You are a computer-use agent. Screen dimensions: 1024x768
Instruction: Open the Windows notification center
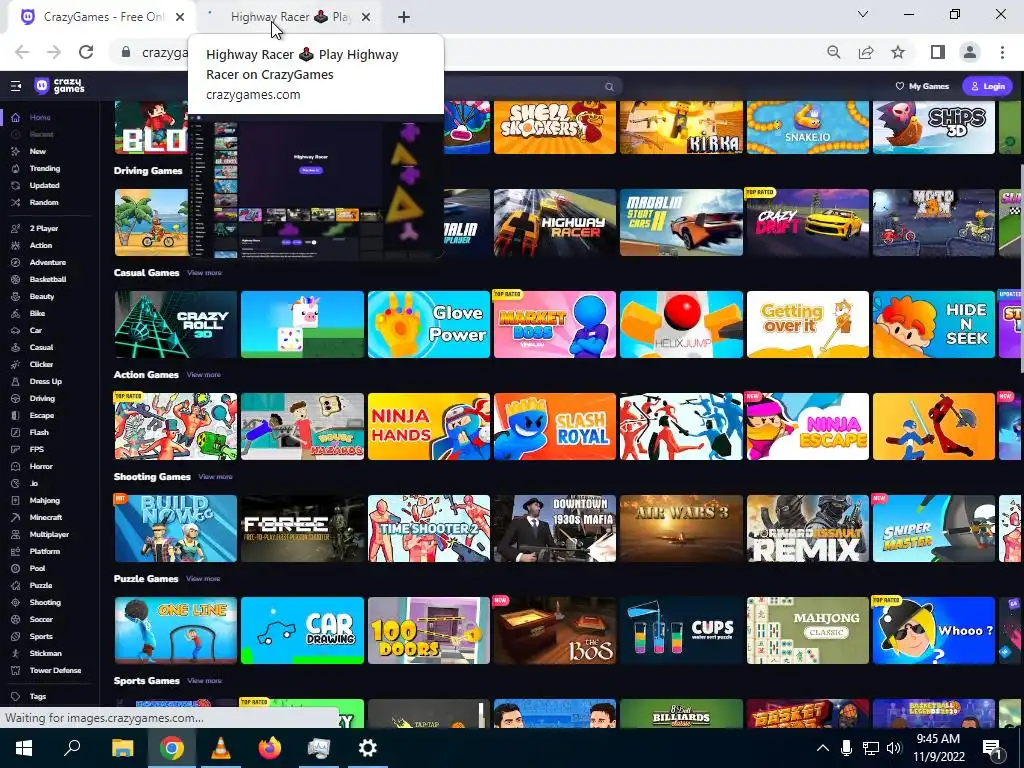(993, 748)
